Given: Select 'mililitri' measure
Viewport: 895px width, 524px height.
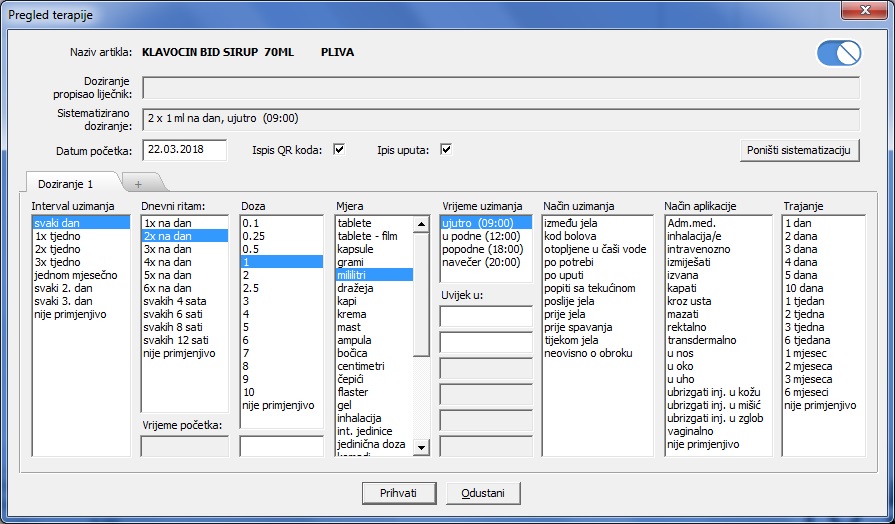Looking at the screenshot, I should pyautogui.click(x=374, y=275).
